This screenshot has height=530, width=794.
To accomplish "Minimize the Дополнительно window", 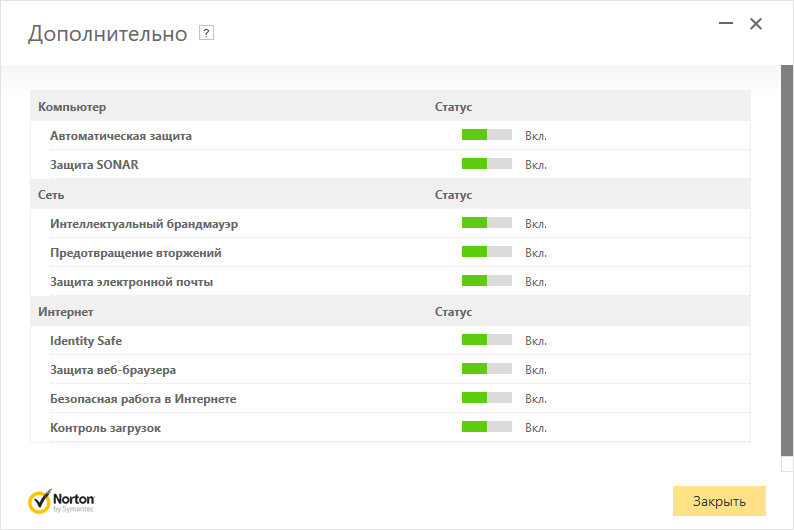I will (x=724, y=24).
